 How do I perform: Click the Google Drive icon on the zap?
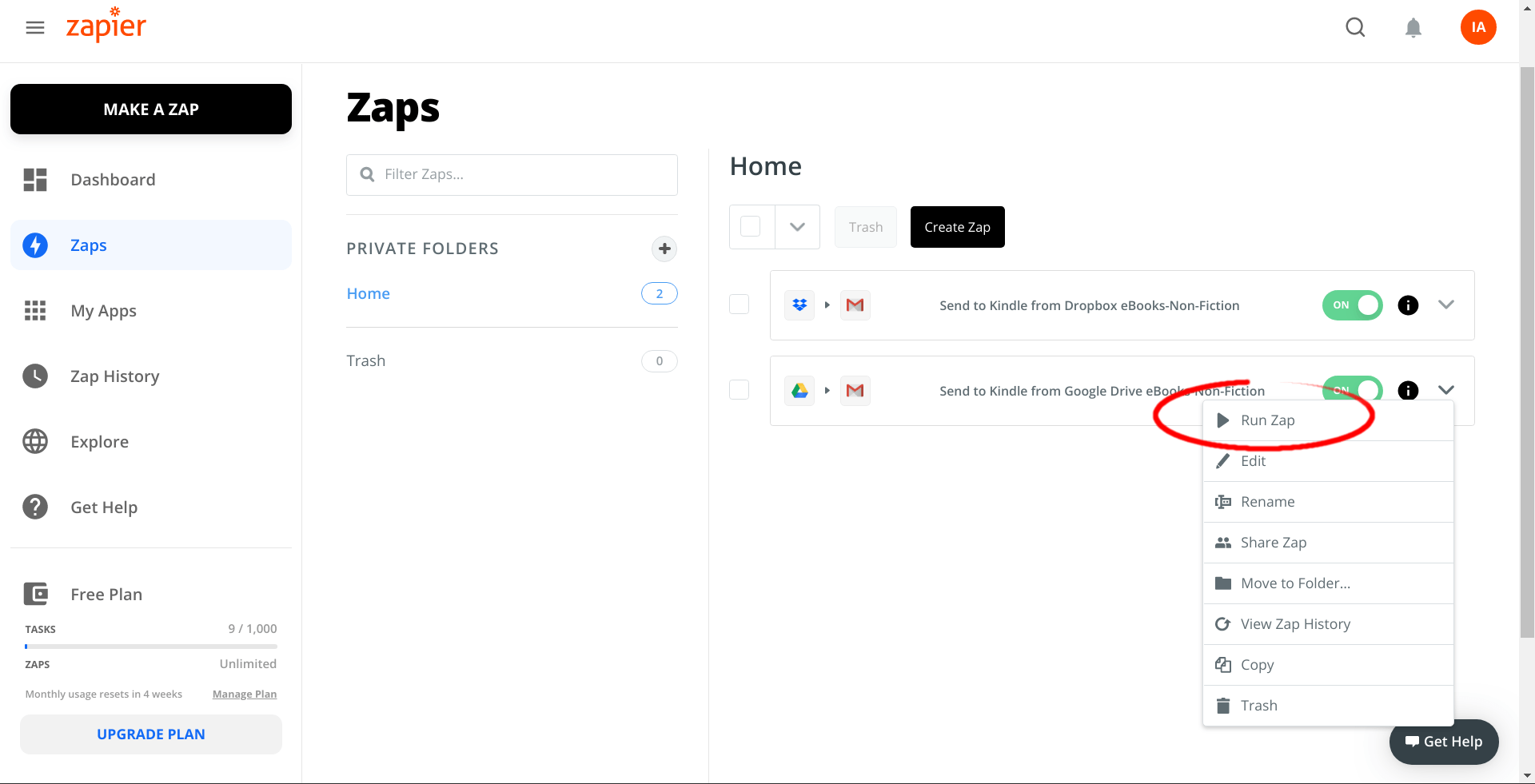(x=799, y=390)
